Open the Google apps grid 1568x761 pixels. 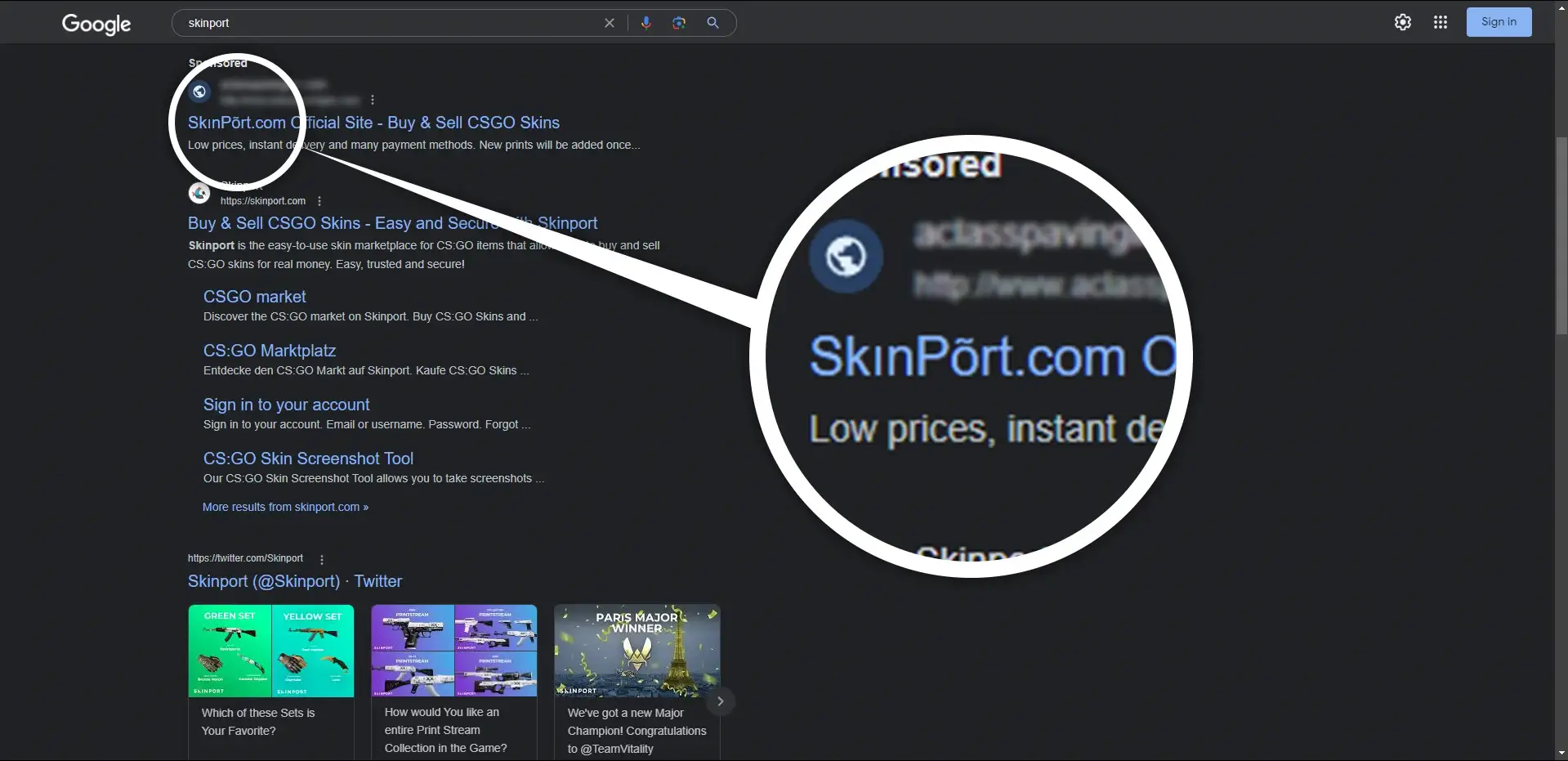1441,22
